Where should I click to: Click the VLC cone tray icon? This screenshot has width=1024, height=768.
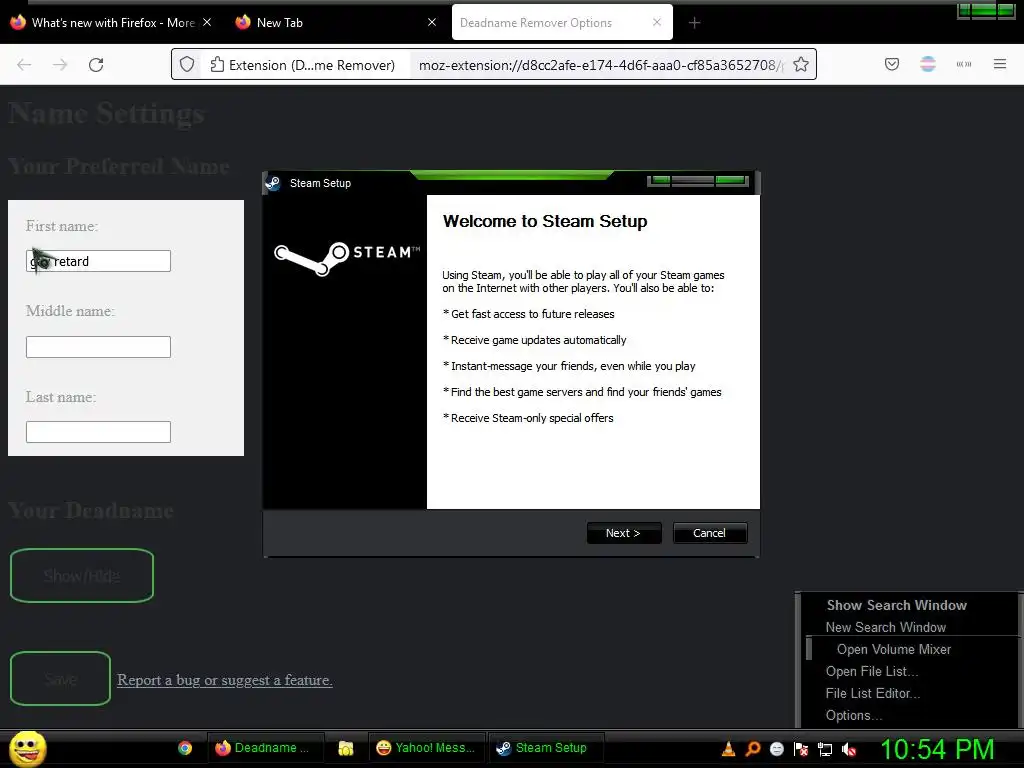click(x=728, y=748)
